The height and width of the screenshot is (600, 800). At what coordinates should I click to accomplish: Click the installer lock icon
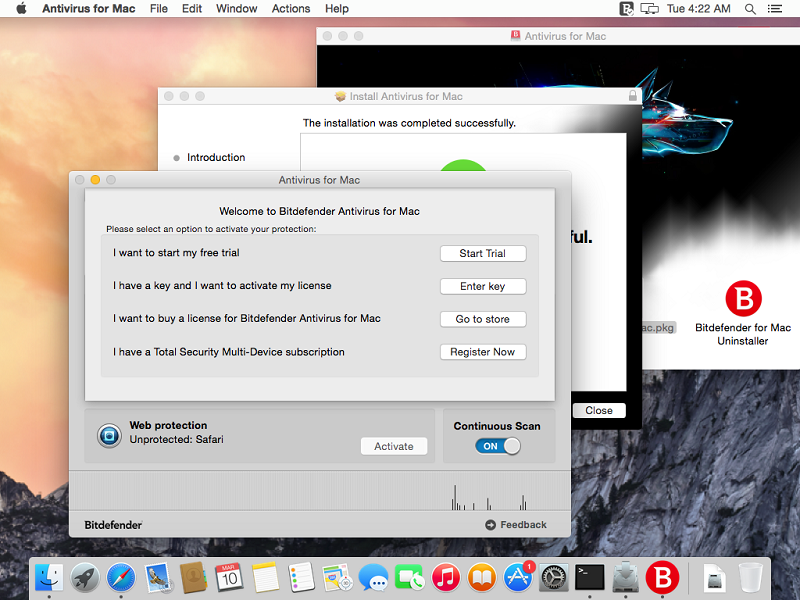click(633, 95)
